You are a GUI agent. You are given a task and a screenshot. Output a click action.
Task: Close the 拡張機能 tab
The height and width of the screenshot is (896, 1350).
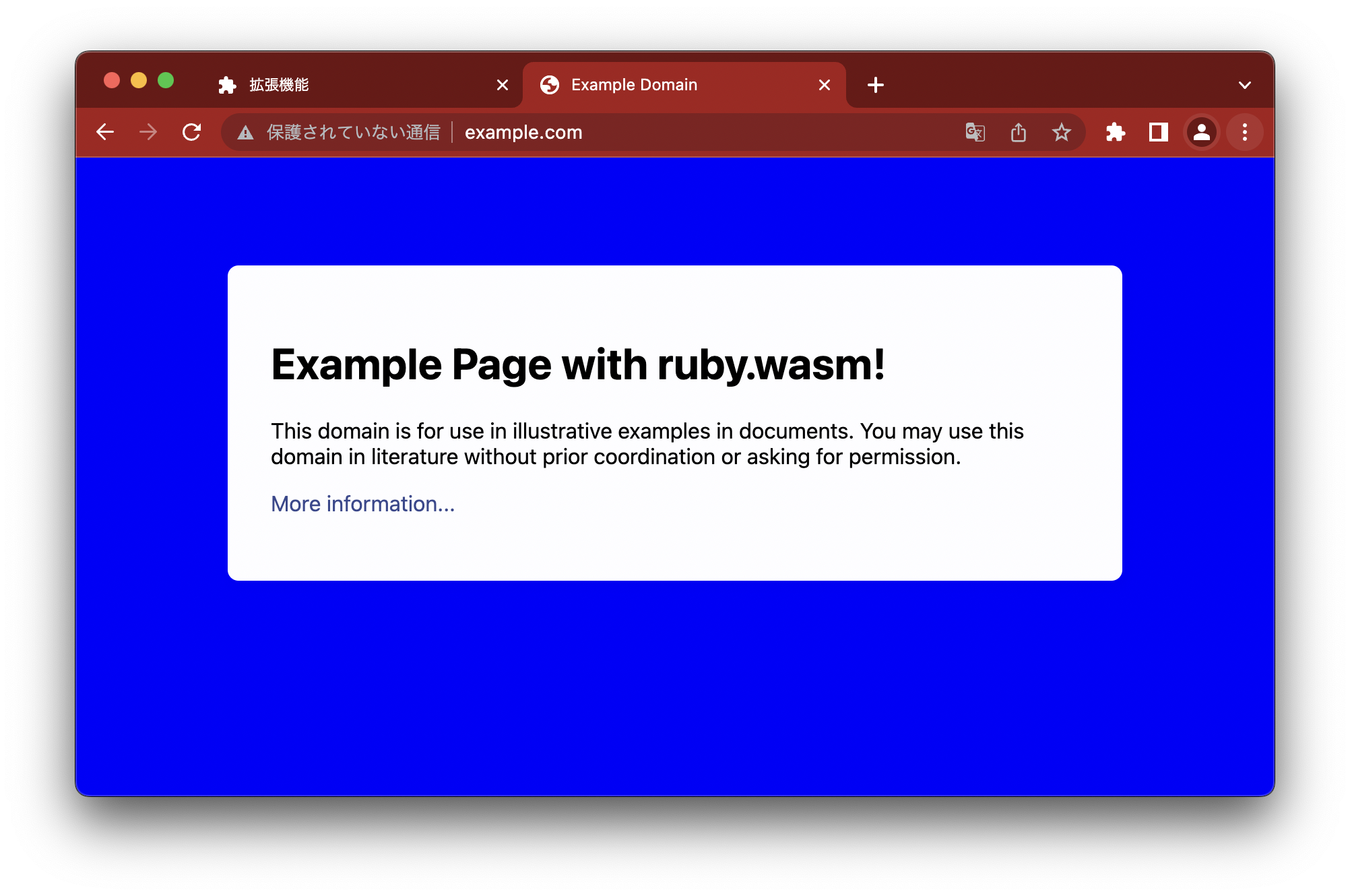coord(503,85)
